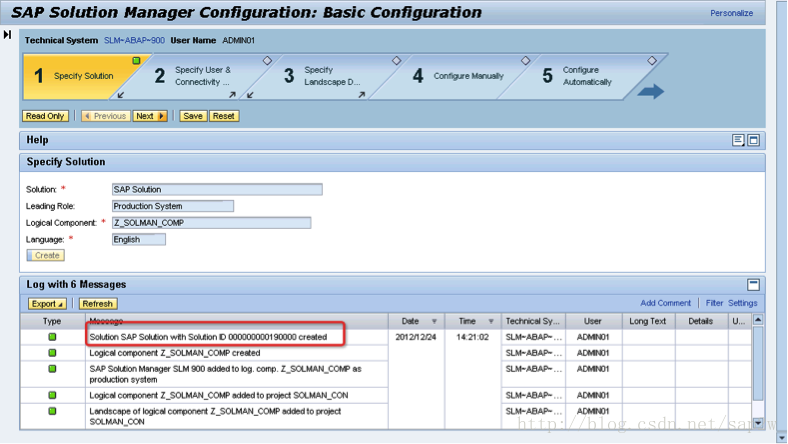Click the User column header

coord(593,321)
